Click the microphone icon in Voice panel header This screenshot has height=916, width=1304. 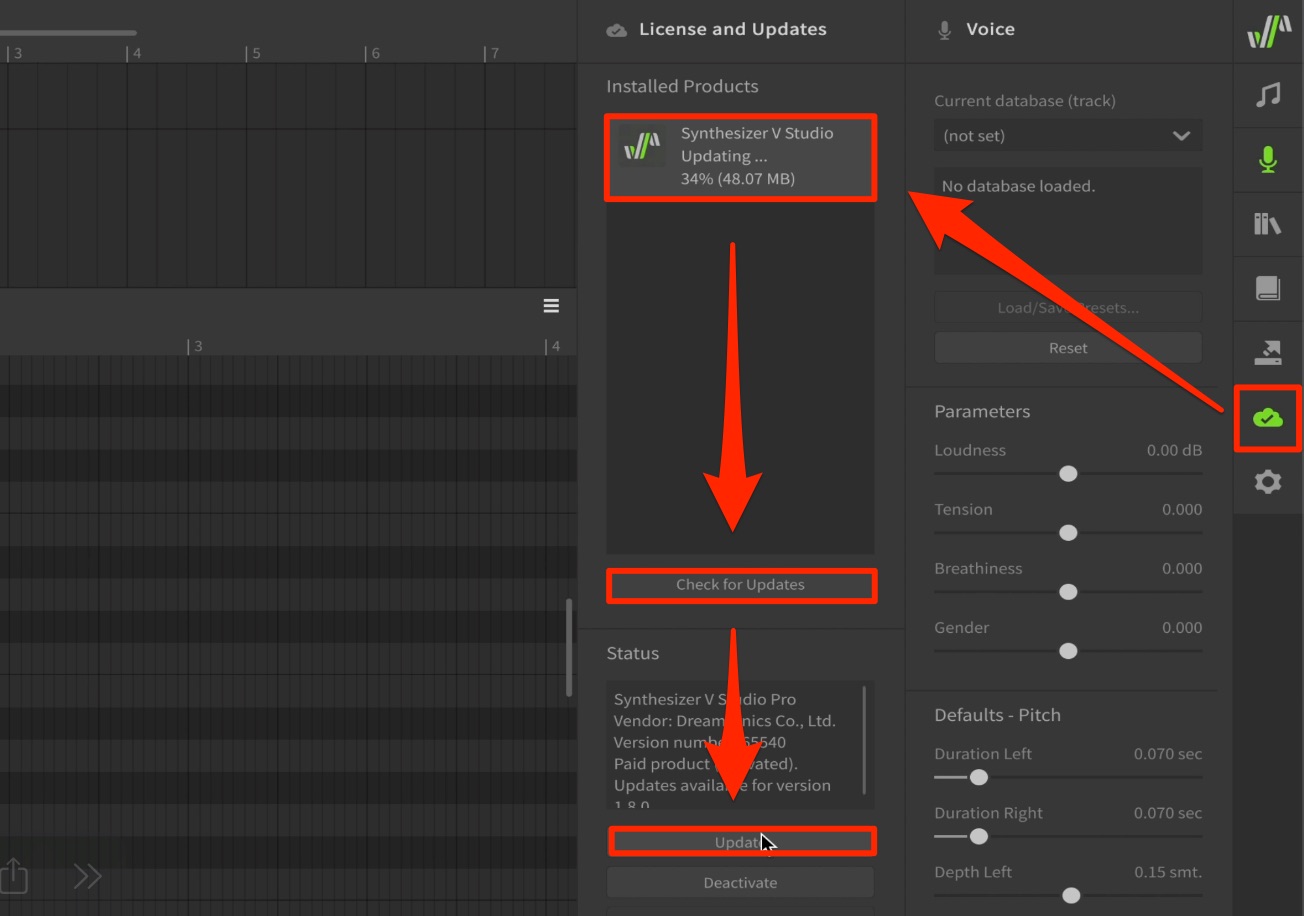pos(944,30)
